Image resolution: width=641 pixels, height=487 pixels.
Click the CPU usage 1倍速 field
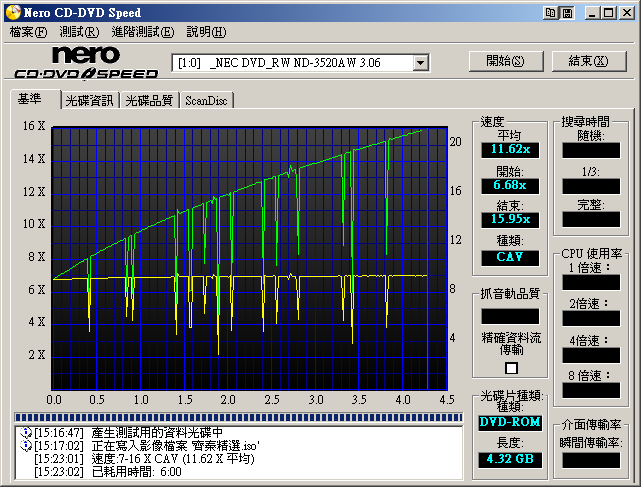tap(591, 283)
